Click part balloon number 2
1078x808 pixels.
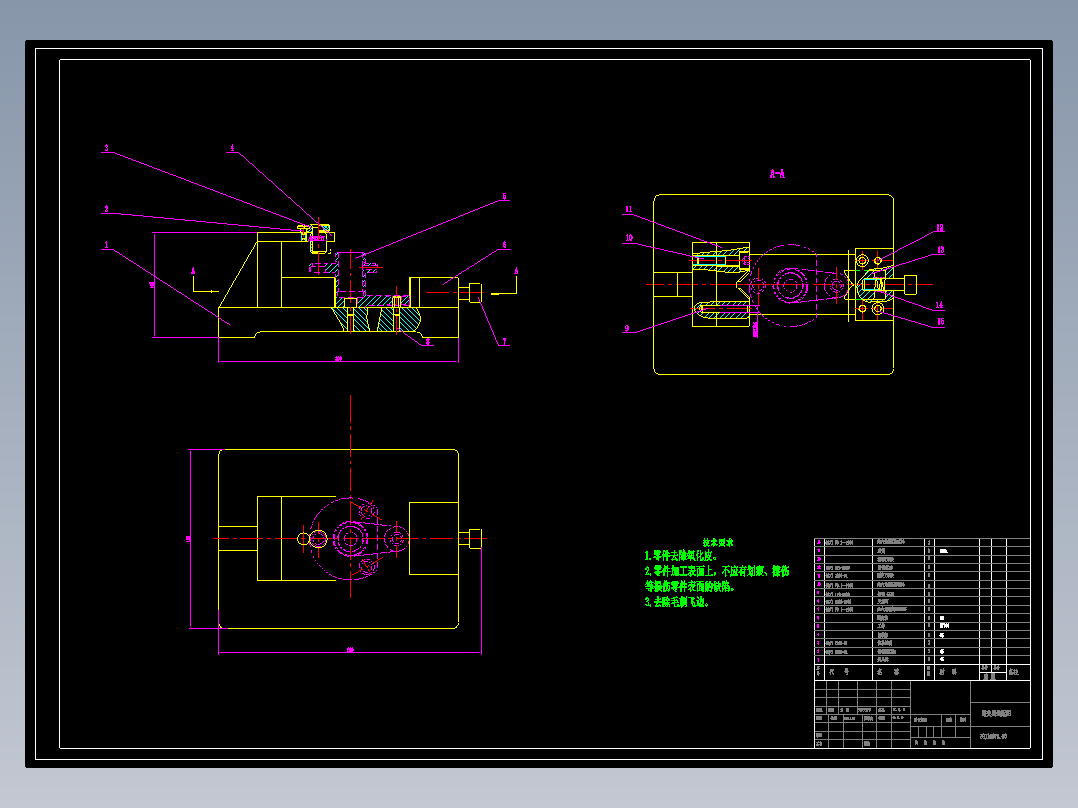tap(107, 208)
